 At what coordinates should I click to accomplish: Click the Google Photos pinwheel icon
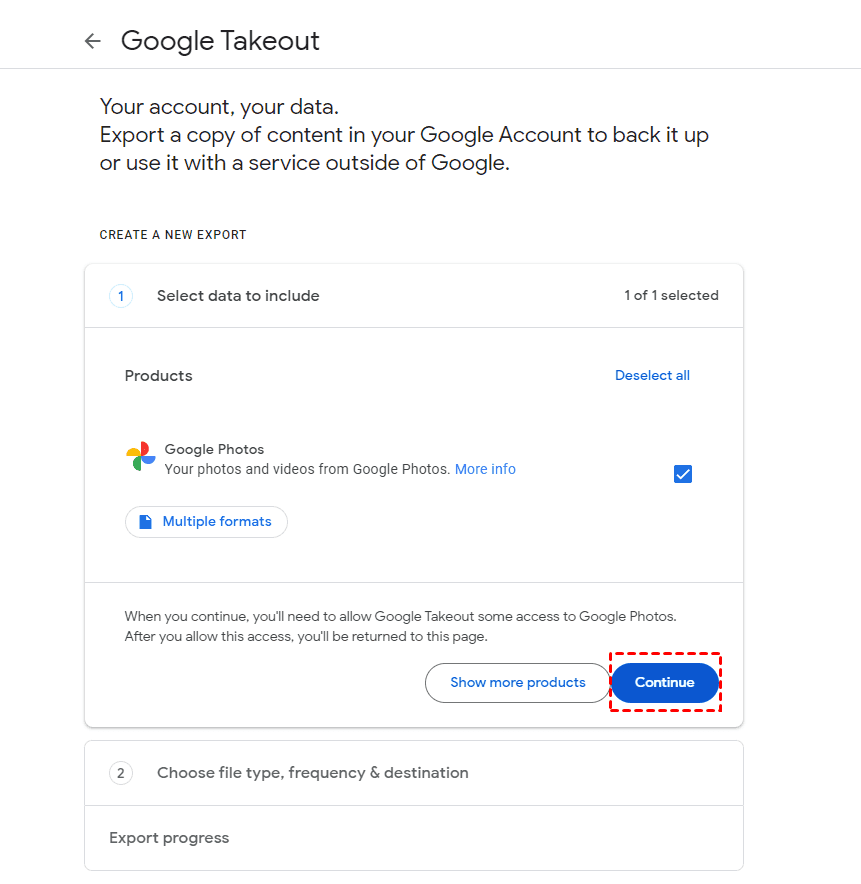point(141,457)
